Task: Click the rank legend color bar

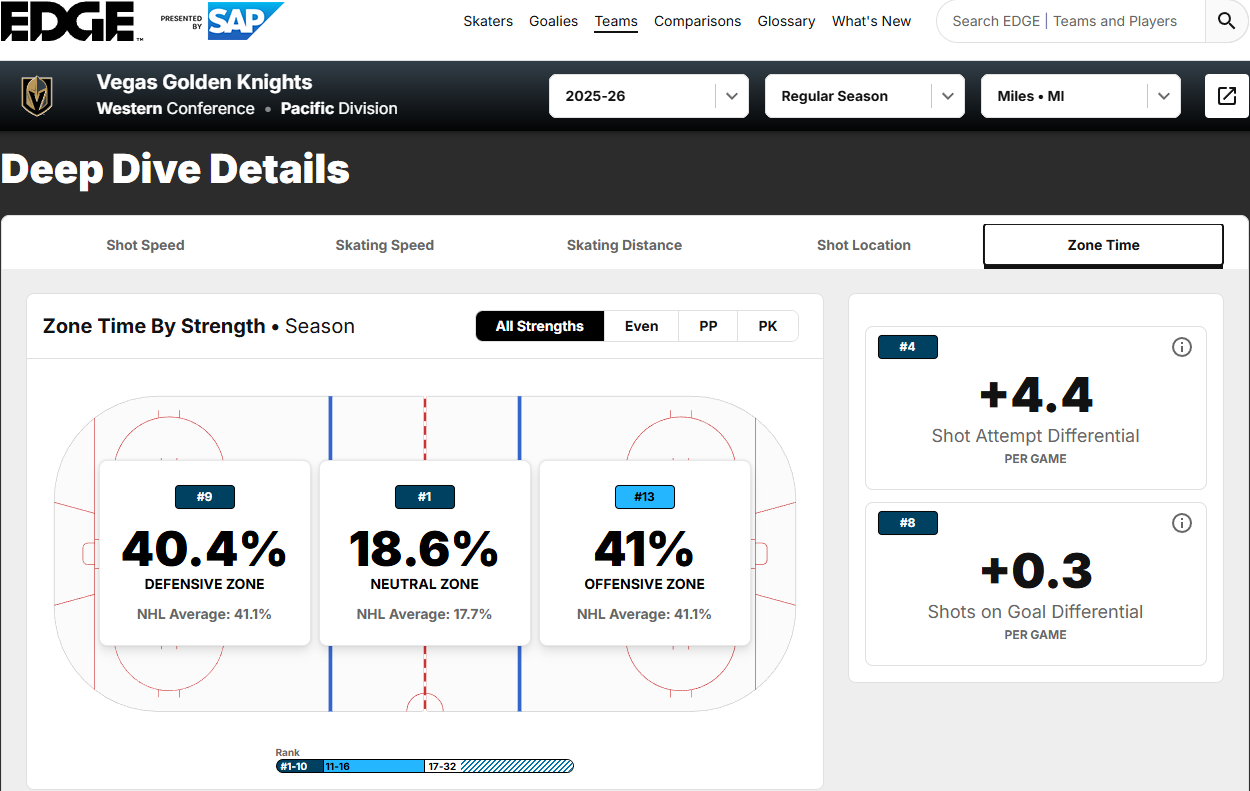Action: point(425,766)
